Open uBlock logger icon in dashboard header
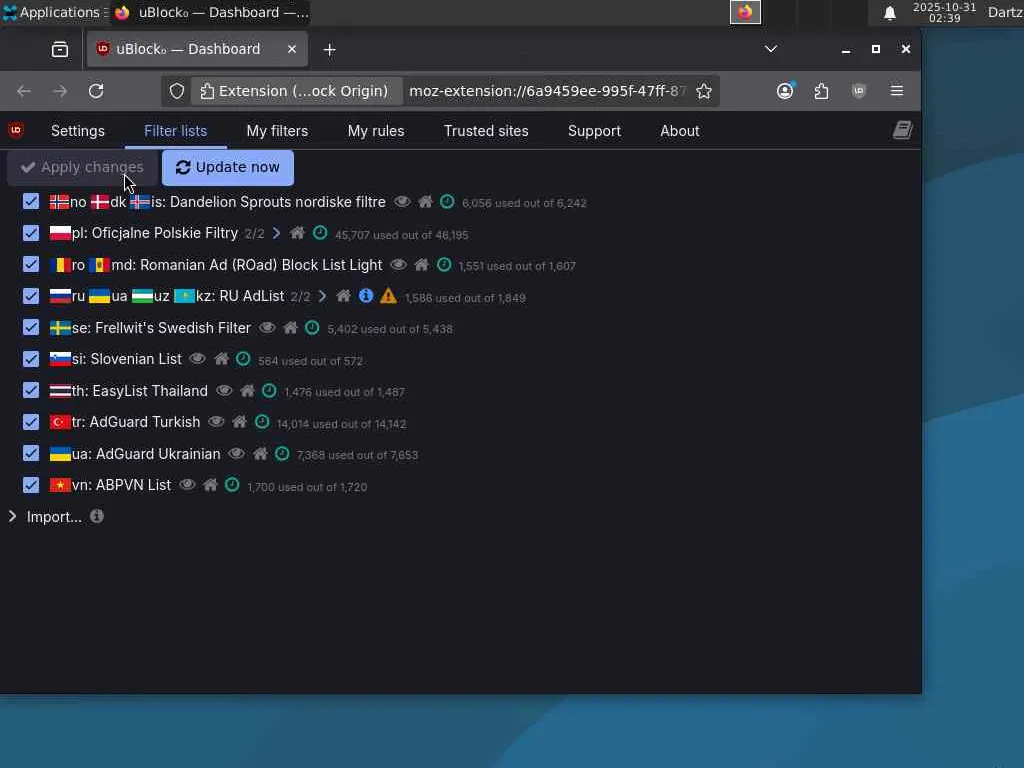 coord(903,130)
